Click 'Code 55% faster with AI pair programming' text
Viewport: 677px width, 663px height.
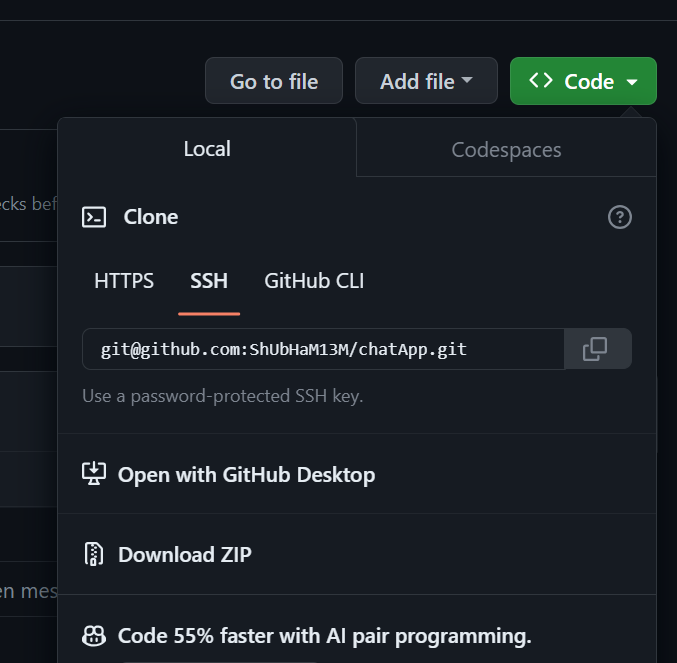(x=324, y=636)
